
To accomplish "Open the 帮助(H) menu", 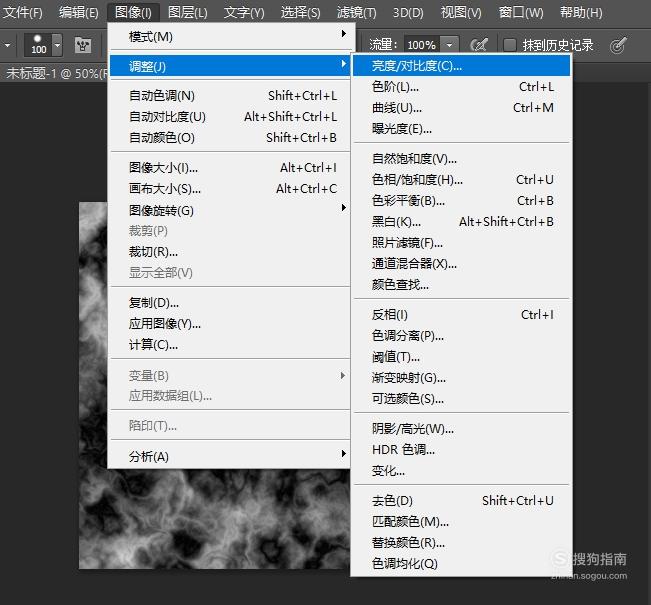I will click(581, 12).
